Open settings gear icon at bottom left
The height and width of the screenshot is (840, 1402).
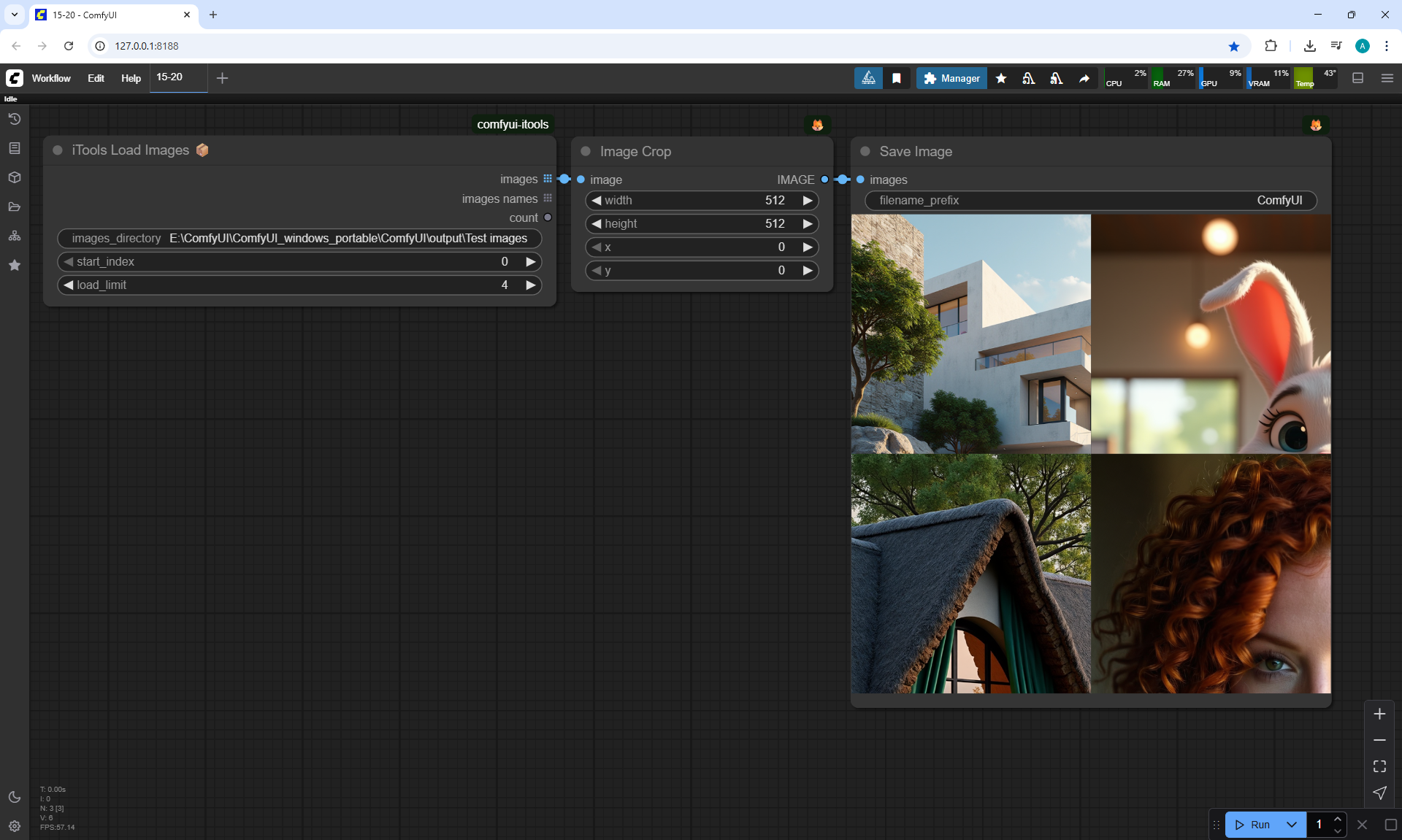tap(14, 826)
